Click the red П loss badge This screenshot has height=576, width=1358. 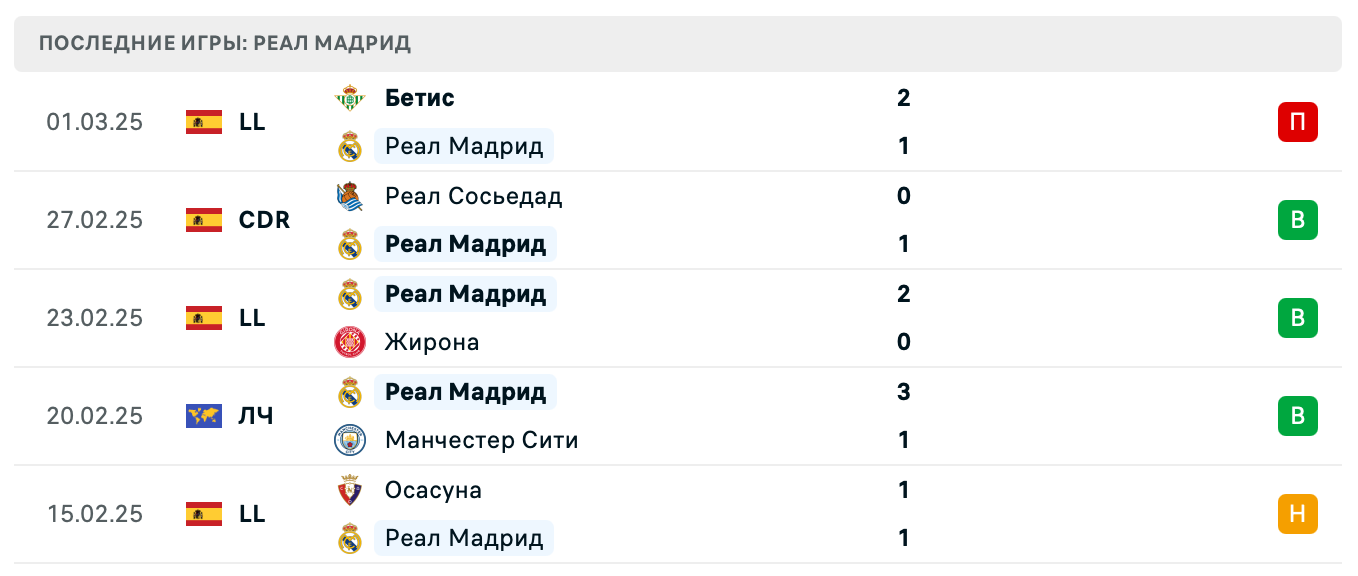pyautogui.click(x=1298, y=122)
